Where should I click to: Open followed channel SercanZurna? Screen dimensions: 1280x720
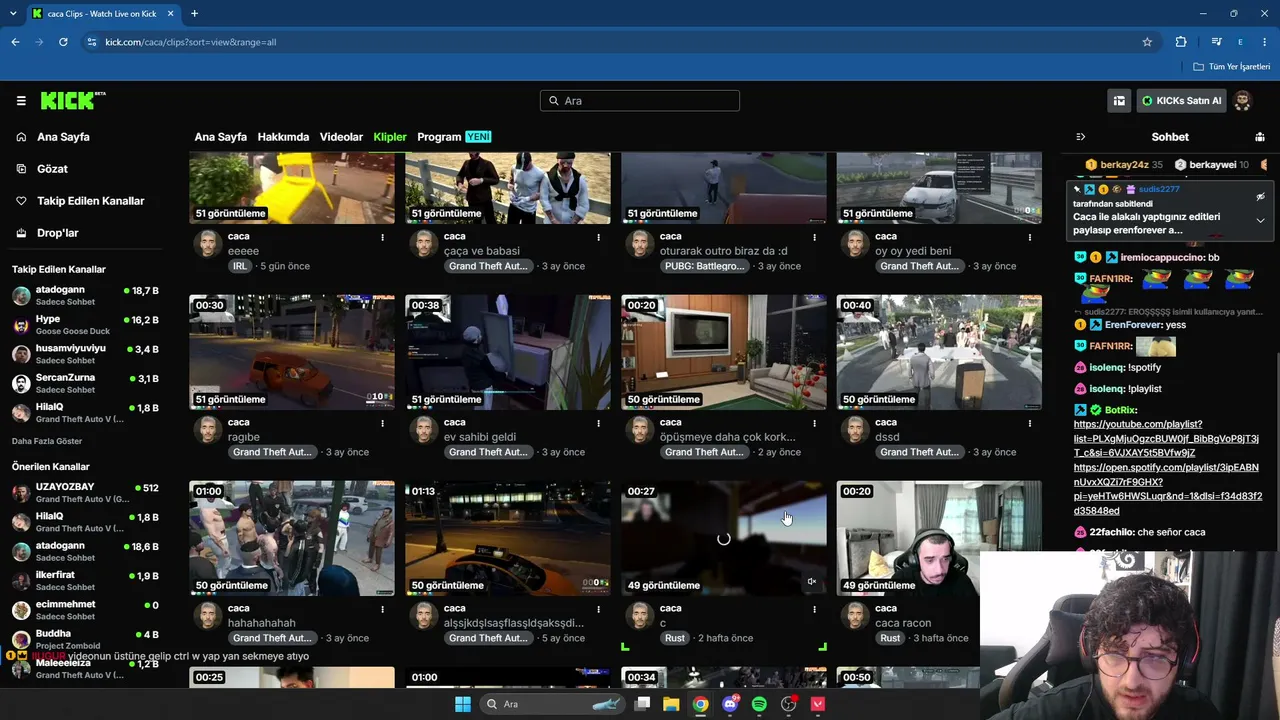[85, 383]
